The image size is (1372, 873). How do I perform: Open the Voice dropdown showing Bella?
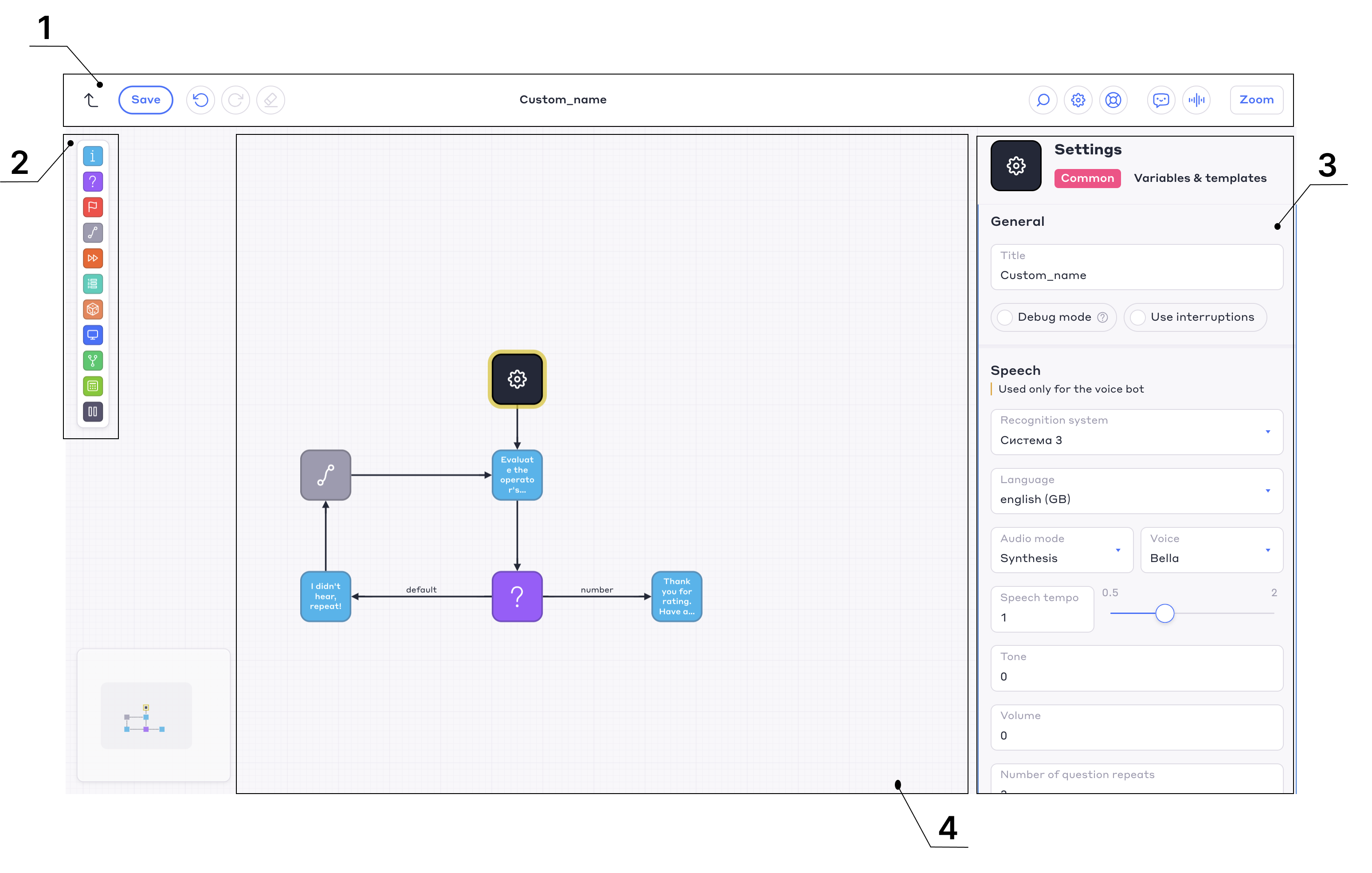[1211, 550]
